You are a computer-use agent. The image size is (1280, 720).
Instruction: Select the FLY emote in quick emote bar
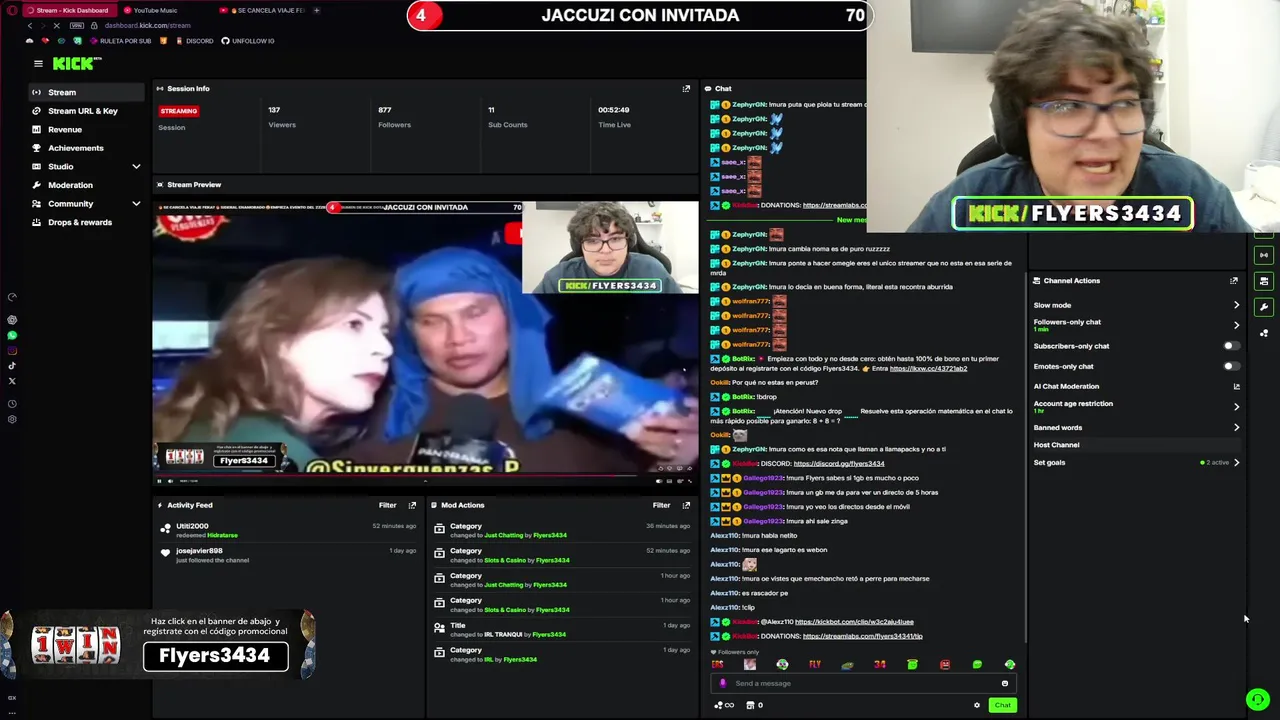(815, 664)
